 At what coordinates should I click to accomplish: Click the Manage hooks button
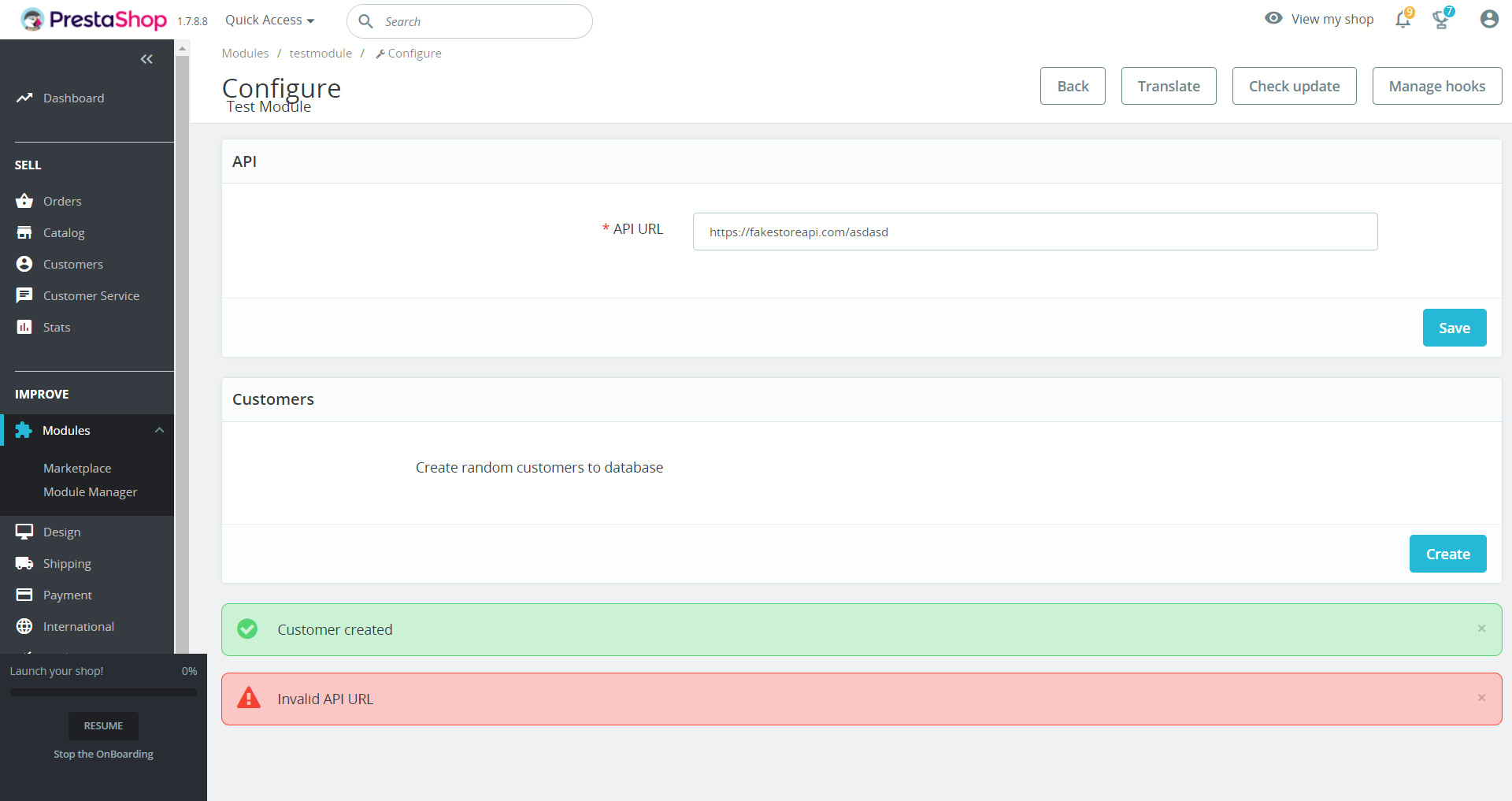click(1437, 86)
